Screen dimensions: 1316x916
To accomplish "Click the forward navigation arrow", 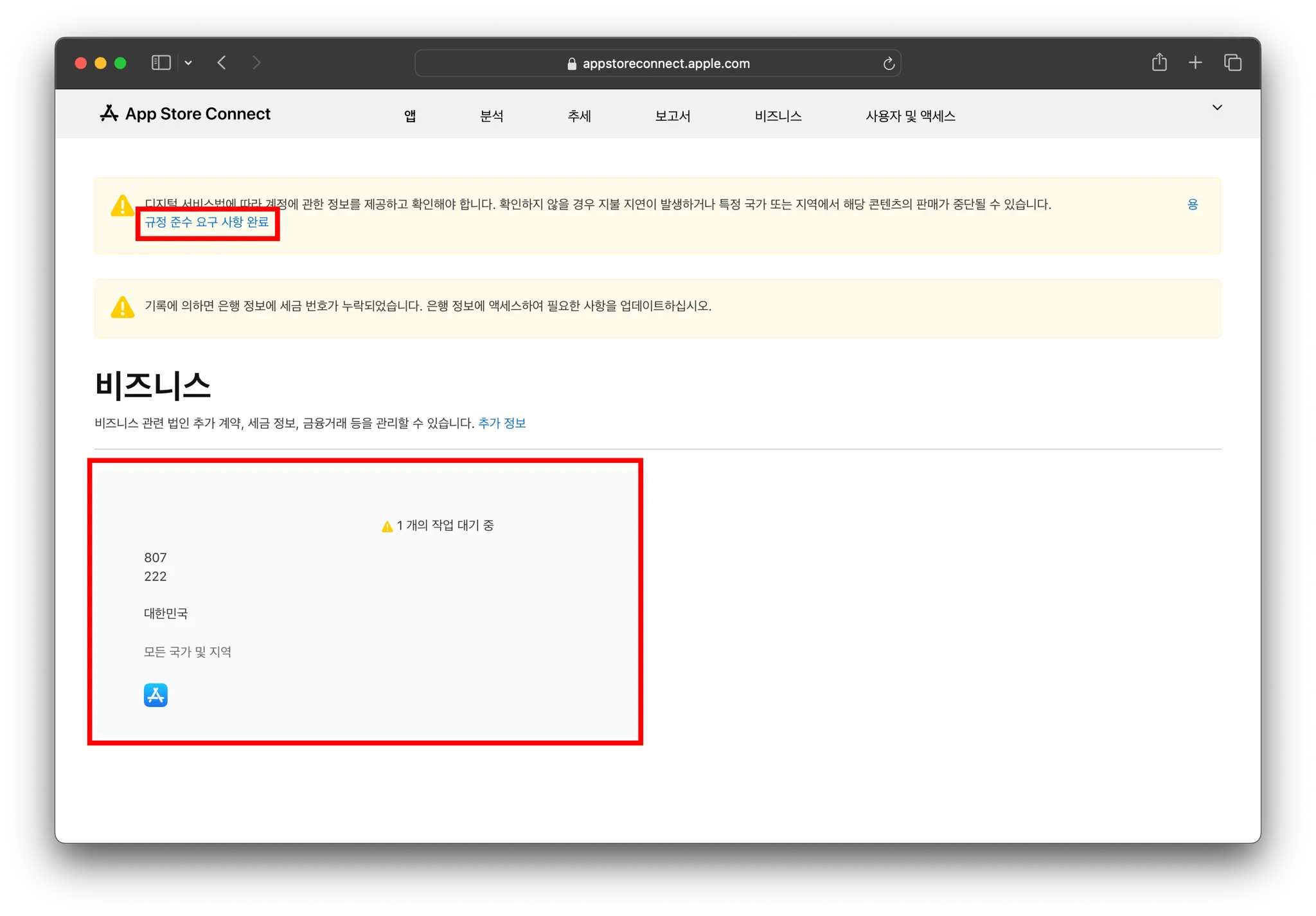I will point(256,62).
